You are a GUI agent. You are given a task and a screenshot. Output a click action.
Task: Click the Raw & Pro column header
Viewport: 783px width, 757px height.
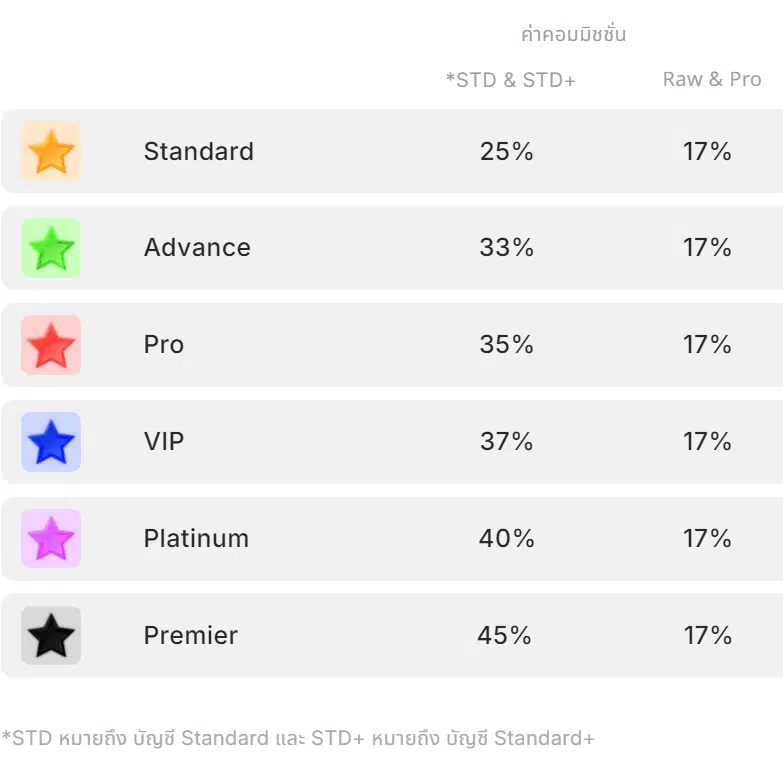click(712, 79)
